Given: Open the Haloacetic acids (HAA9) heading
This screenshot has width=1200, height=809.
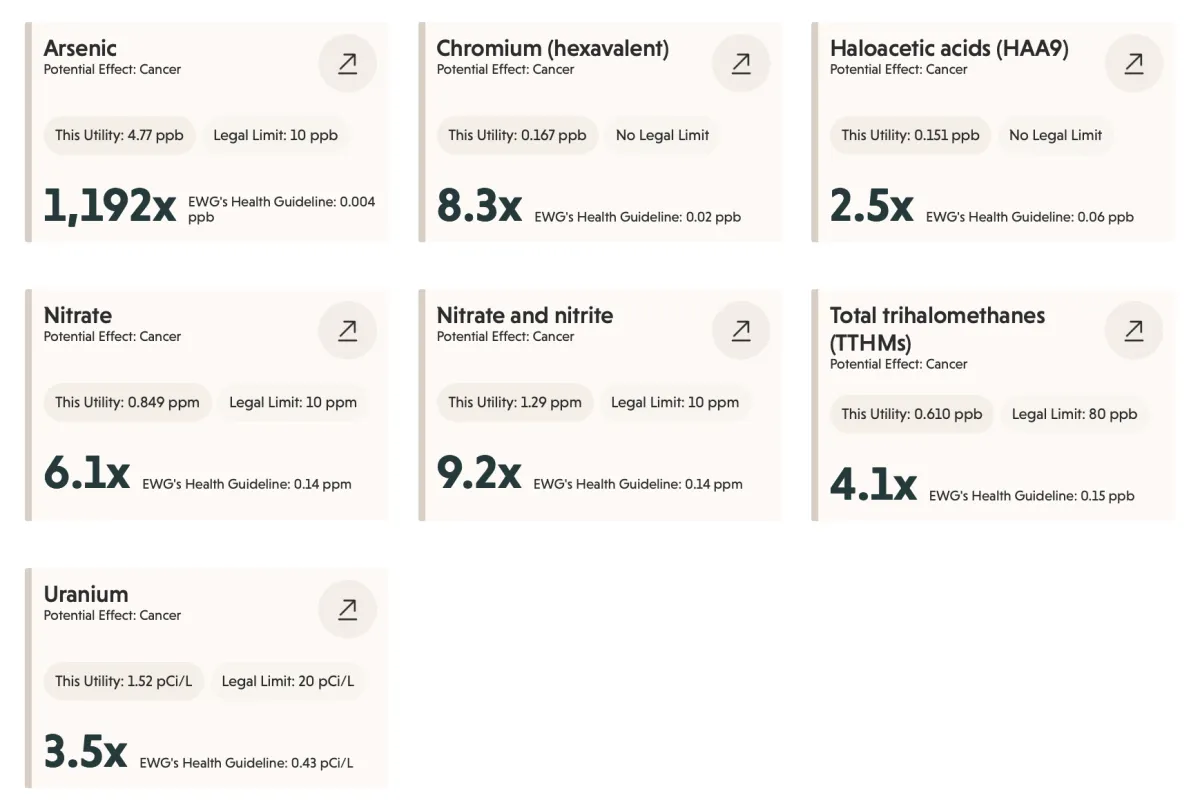Looking at the screenshot, I should 949,48.
